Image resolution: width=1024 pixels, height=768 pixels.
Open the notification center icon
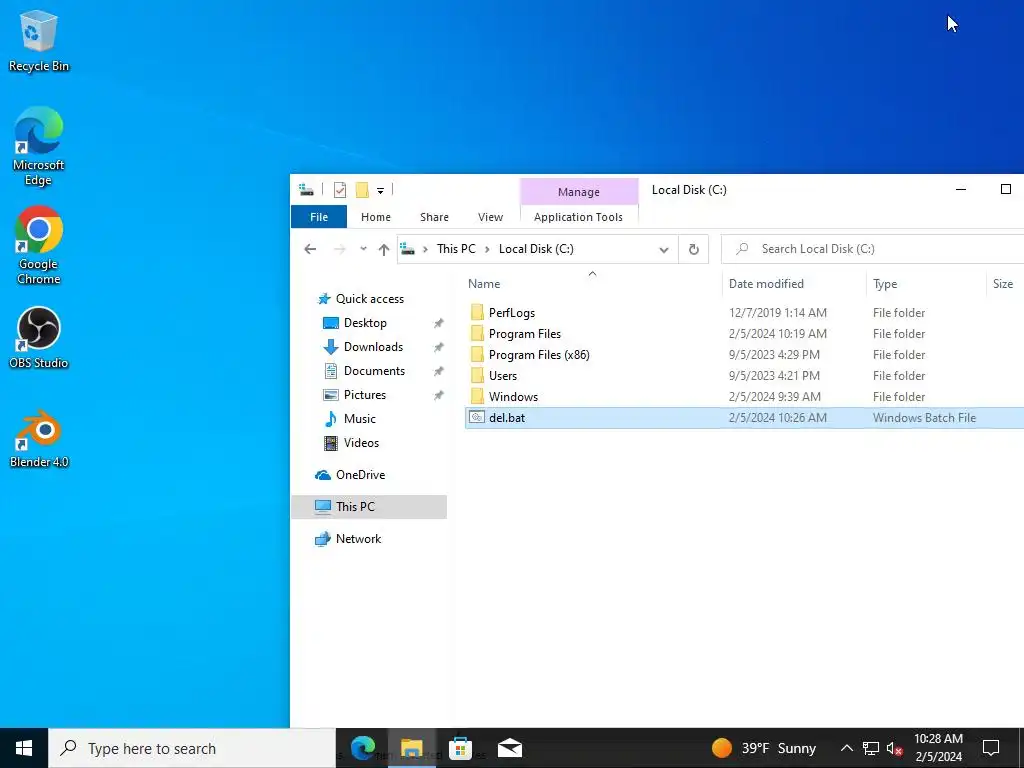[991, 748]
